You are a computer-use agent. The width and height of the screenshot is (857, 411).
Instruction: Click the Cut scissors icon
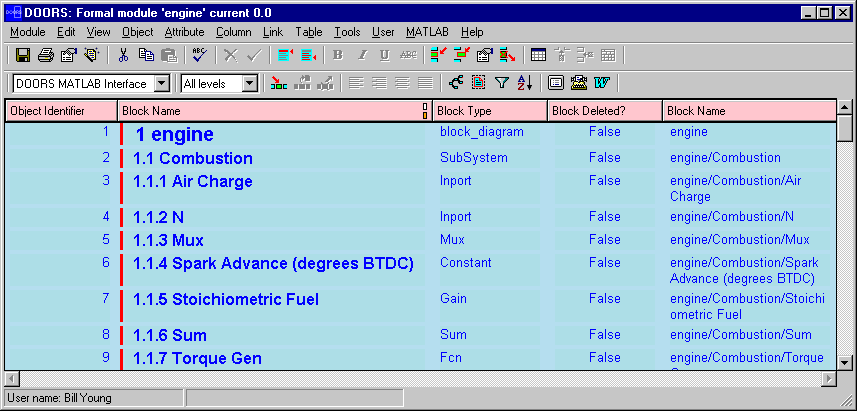(x=123, y=55)
